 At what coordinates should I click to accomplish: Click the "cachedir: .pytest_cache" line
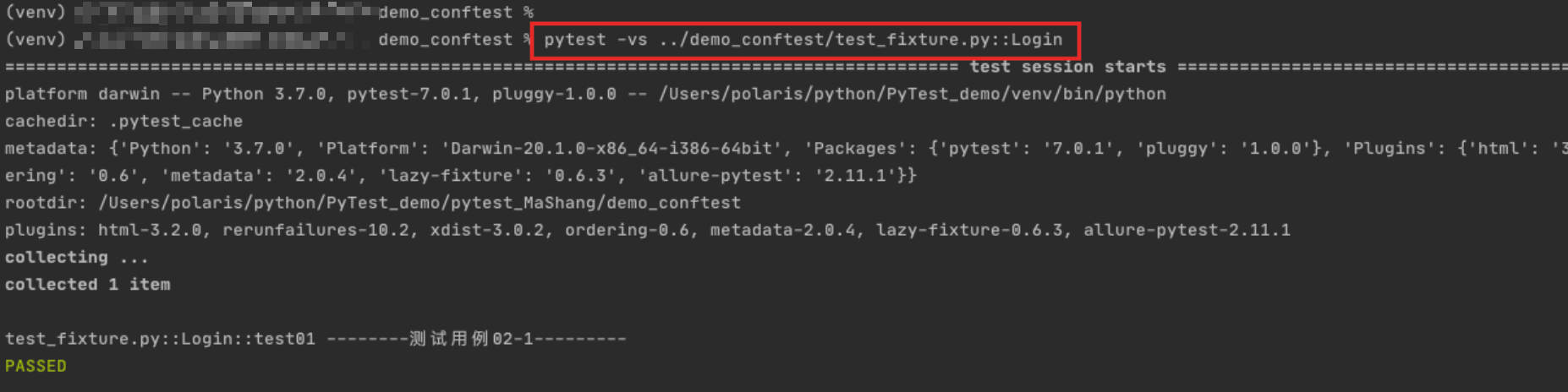tap(123, 121)
